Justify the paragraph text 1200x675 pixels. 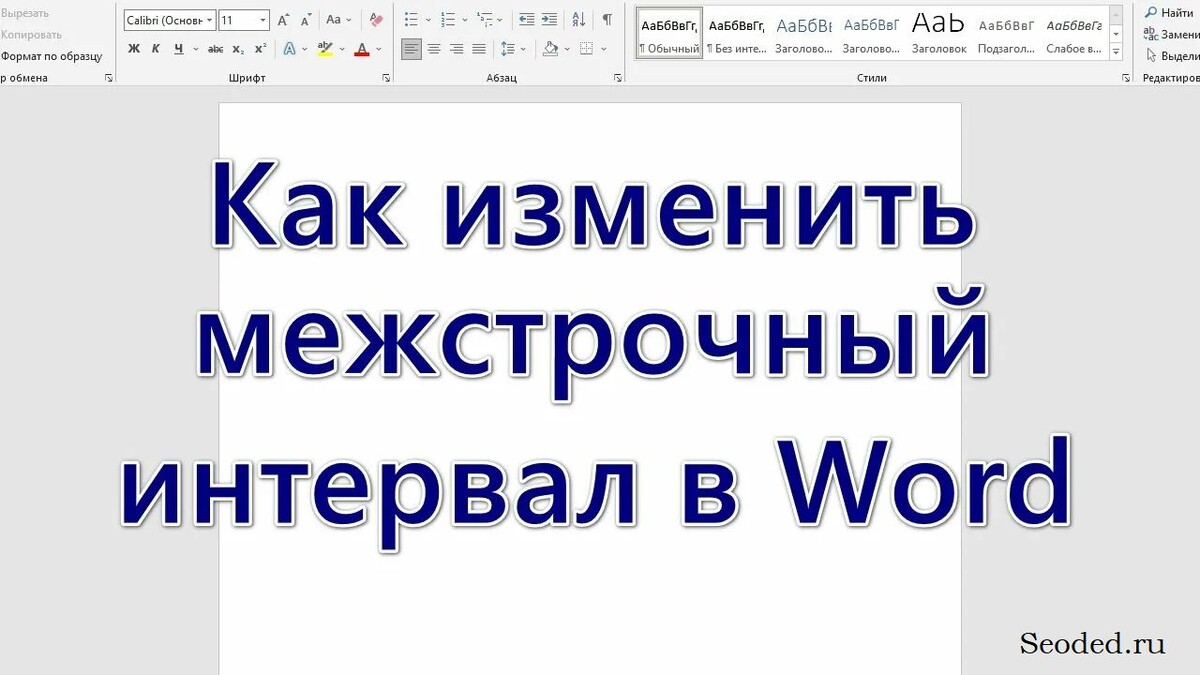click(479, 49)
